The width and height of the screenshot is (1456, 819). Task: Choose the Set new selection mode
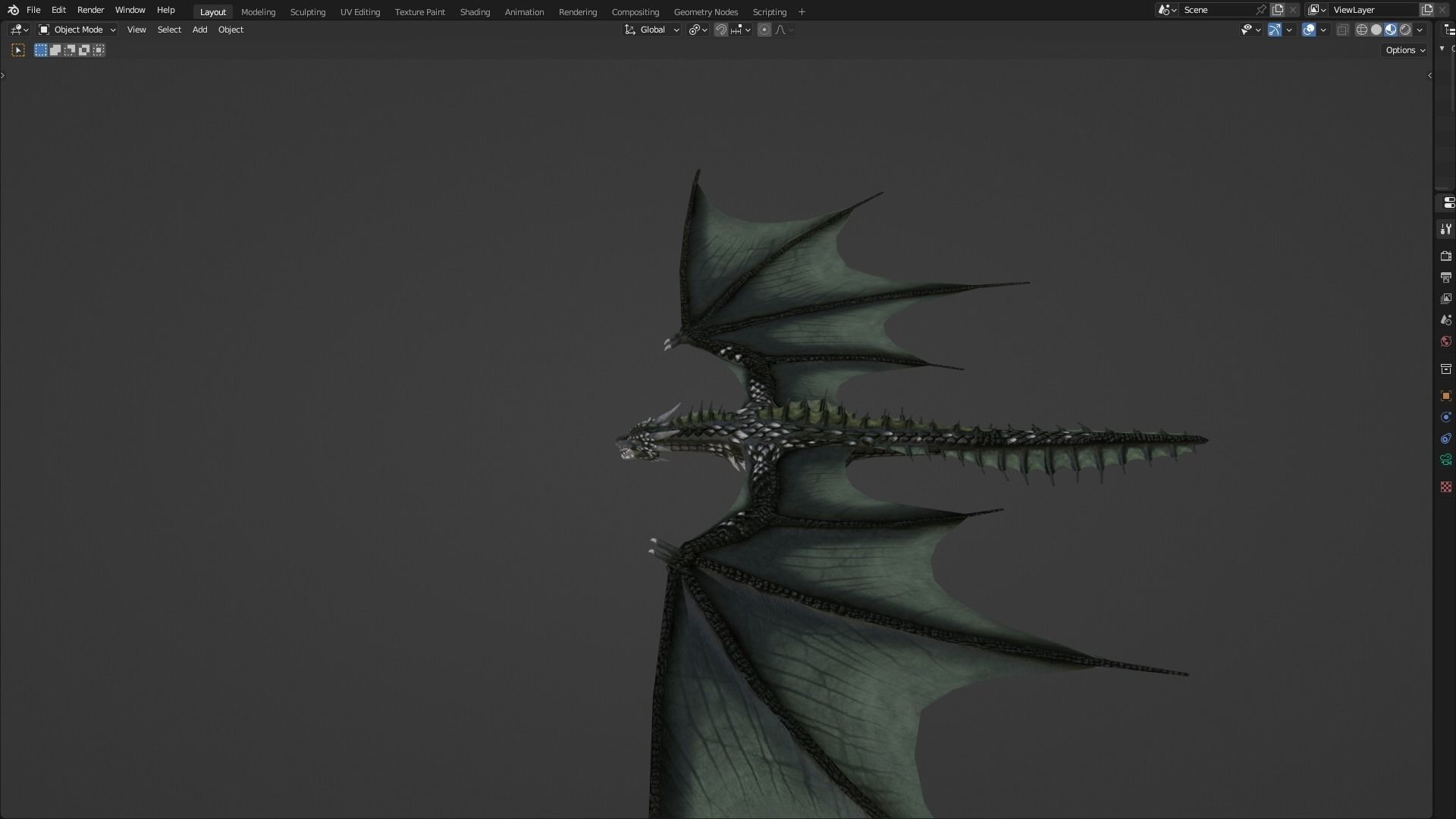click(x=41, y=50)
